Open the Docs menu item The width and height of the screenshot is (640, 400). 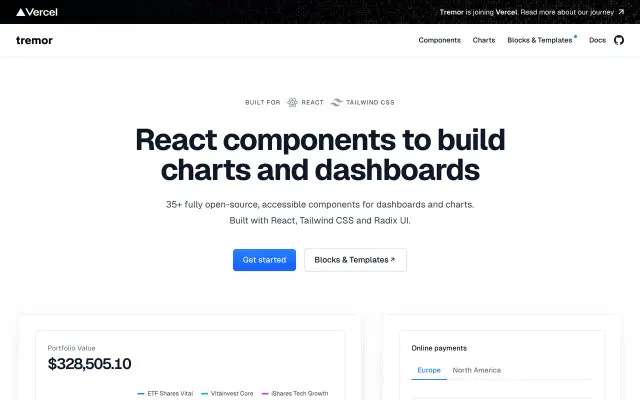(x=597, y=40)
